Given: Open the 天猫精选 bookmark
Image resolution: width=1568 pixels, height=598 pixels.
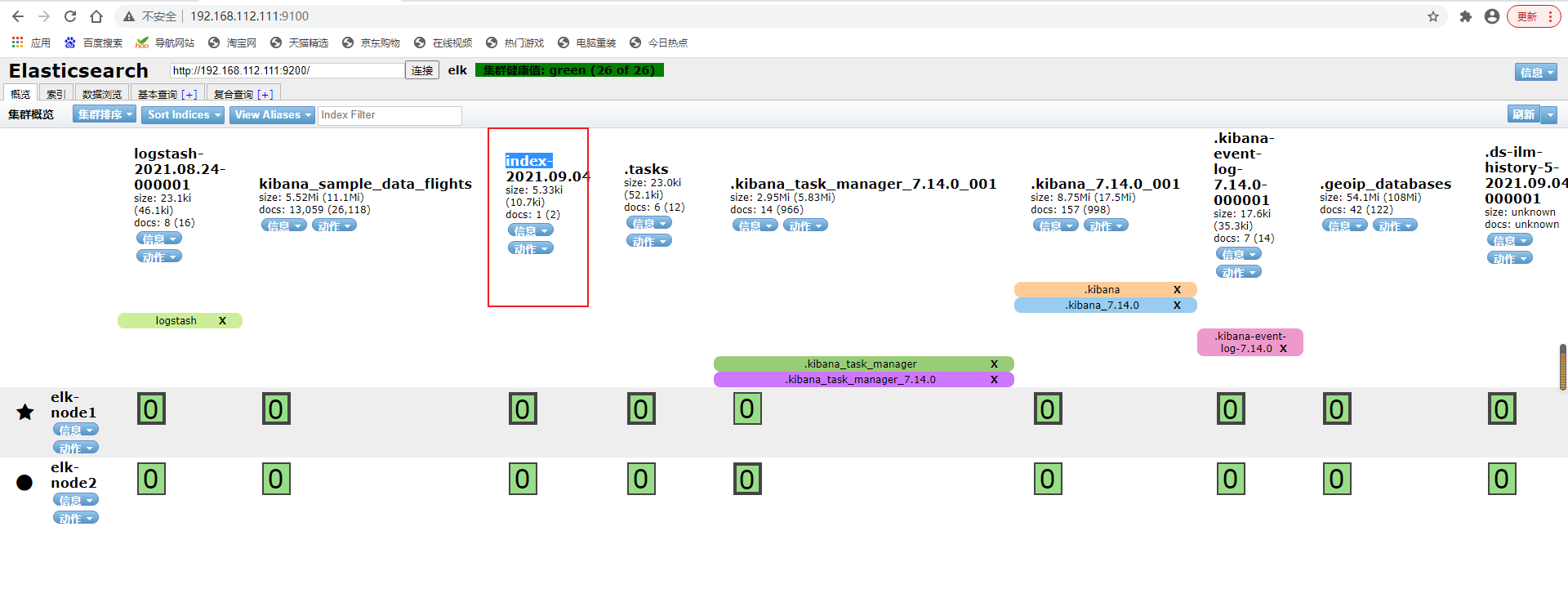Looking at the screenshot, I should (299, 42).
